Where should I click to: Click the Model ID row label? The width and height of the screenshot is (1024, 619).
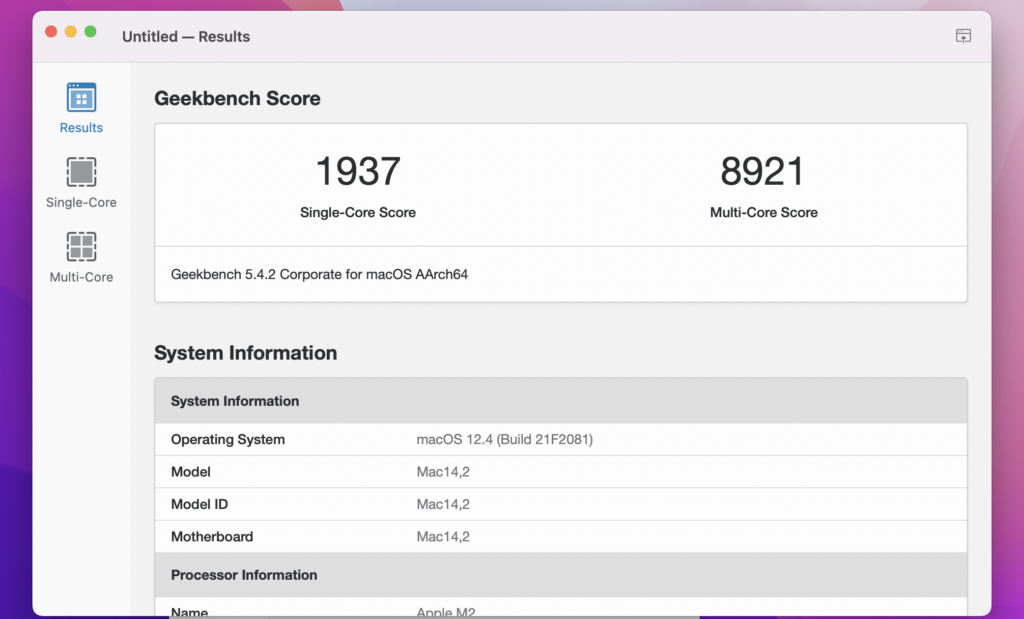pos(199,504)
